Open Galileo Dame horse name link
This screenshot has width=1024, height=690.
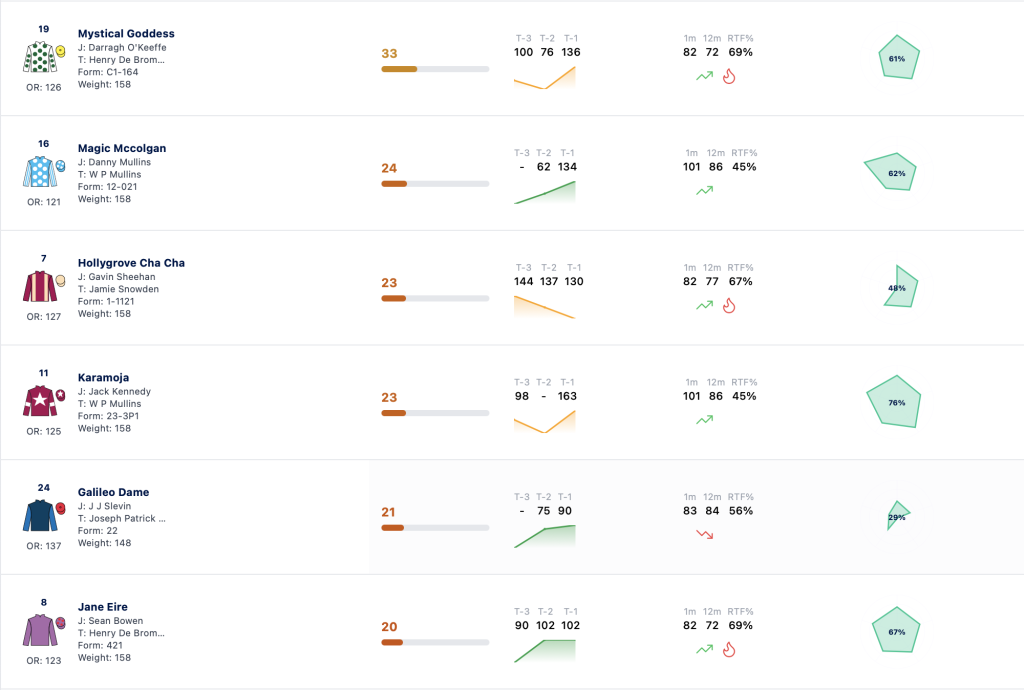pos(114,492)
